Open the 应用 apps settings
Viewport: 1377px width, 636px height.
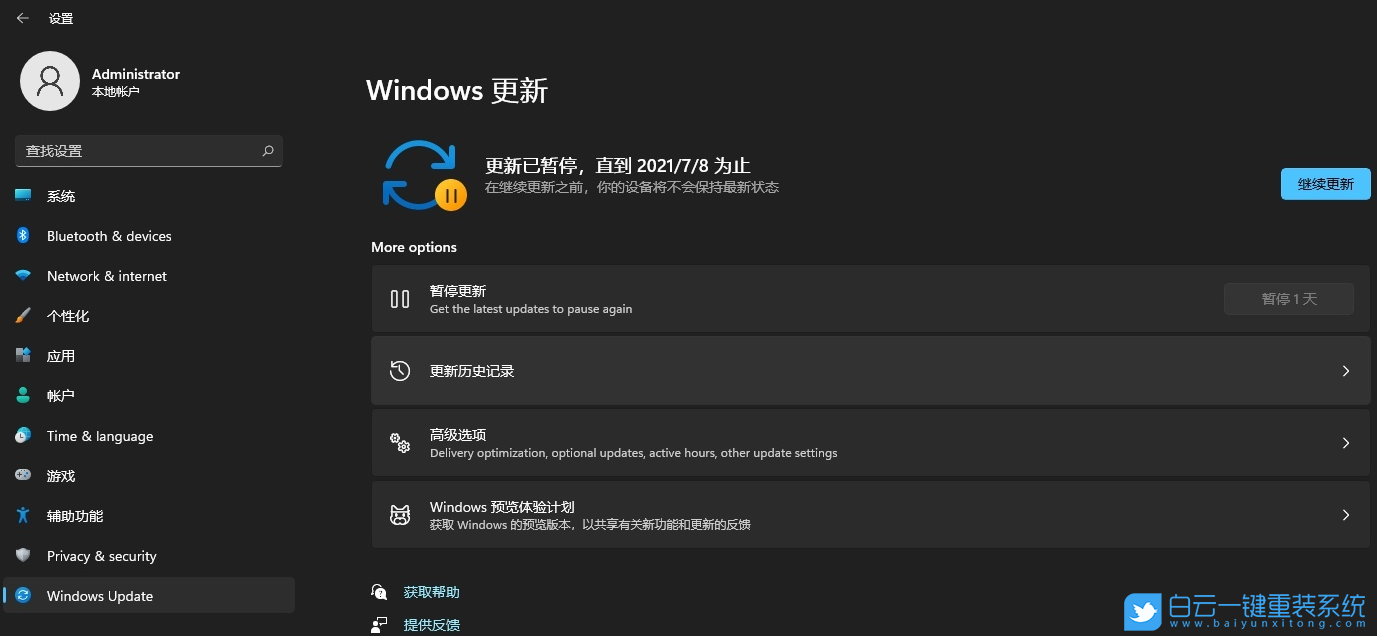[x=61, y=355]
